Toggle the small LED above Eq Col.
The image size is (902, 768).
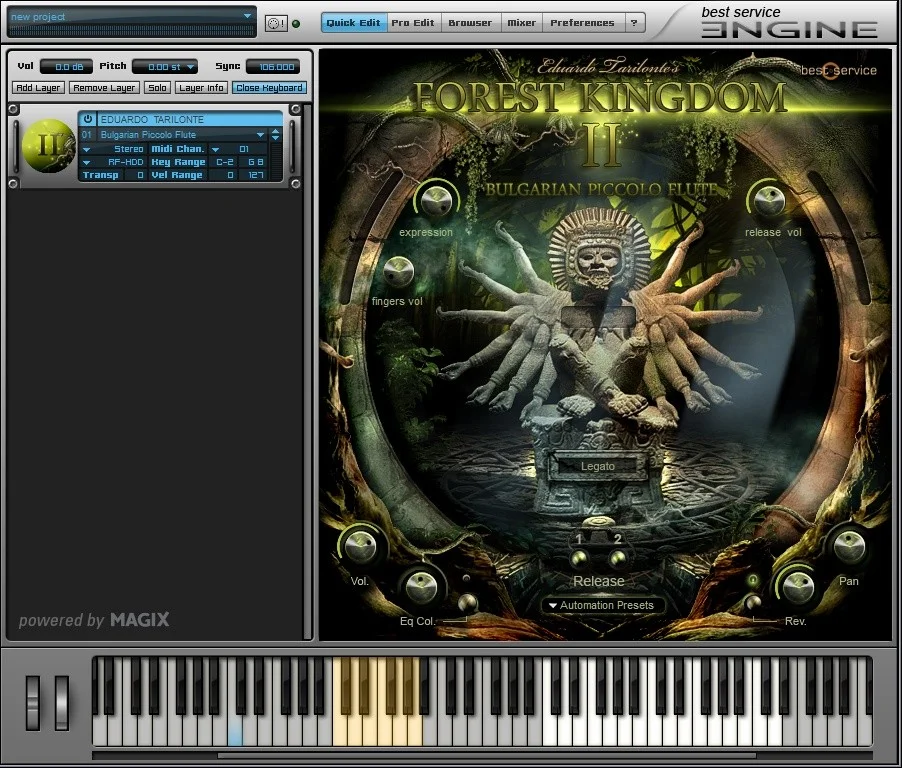(x=466, y=578)
